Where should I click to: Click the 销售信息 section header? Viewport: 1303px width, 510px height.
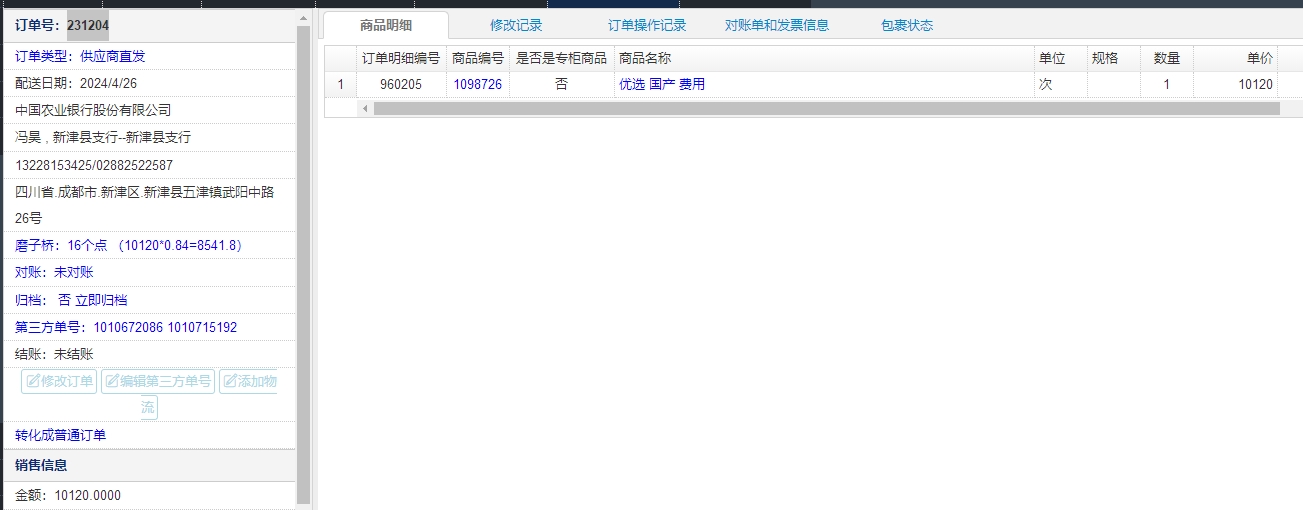(x=150, y=465)
